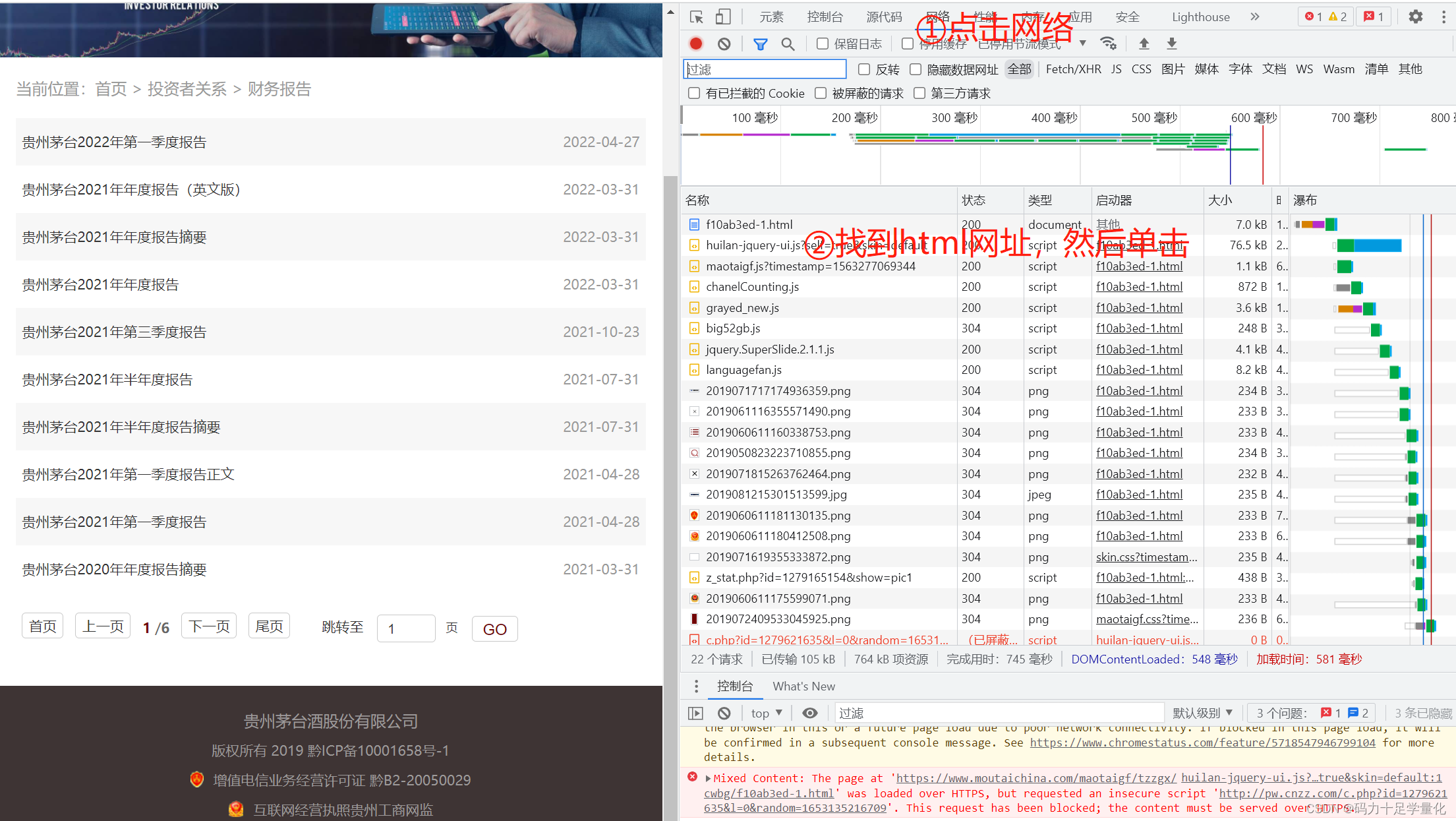Enable 隐藏数据网址 checkbox
The image size is (1456, 821).
(916, 69)
